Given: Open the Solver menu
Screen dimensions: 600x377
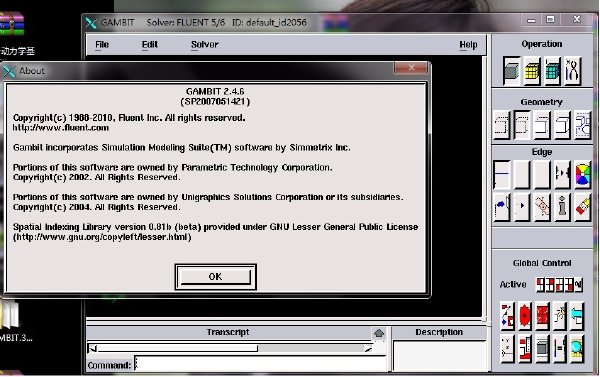Looking at the screenshot, I should [205, 45].
